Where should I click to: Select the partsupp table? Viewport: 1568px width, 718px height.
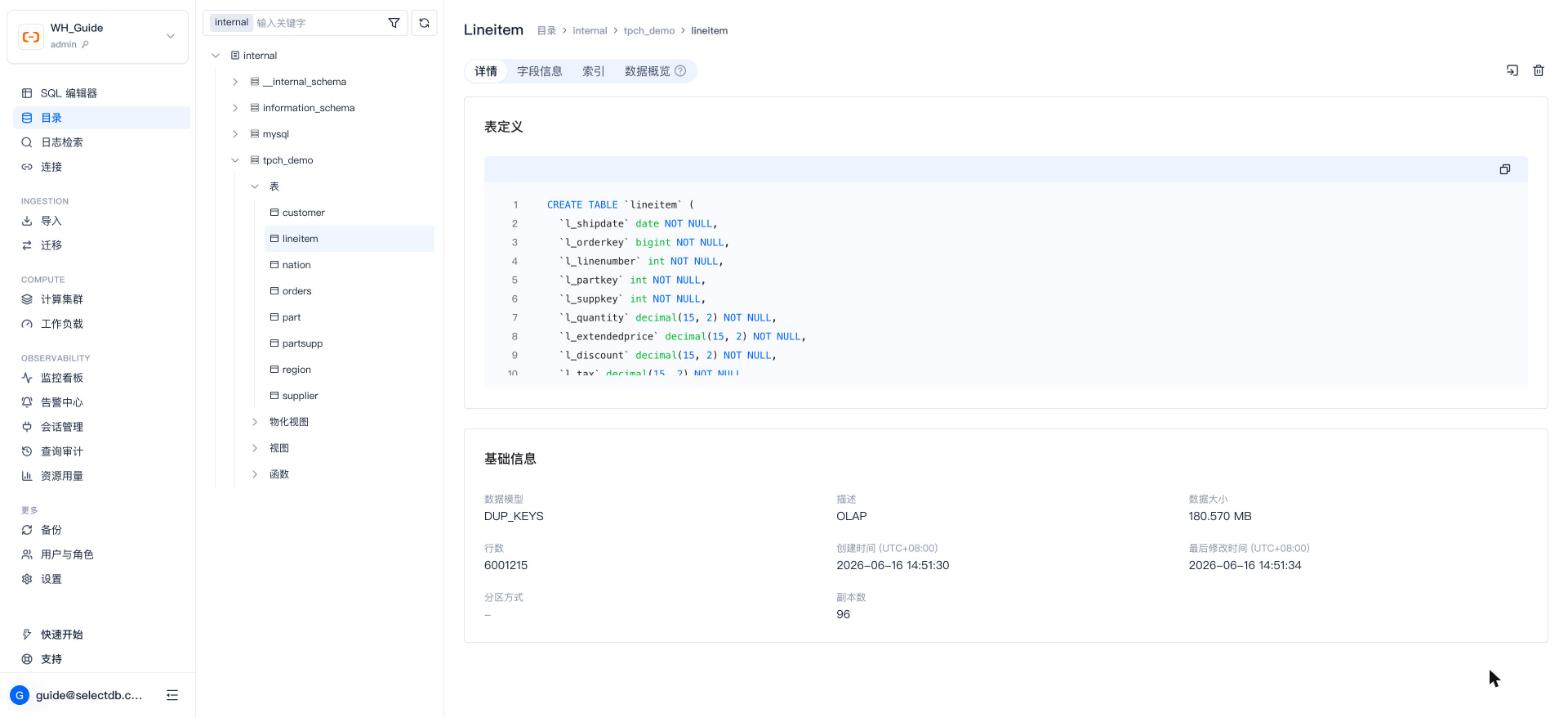pyautogui.click(x=349, y=343)
